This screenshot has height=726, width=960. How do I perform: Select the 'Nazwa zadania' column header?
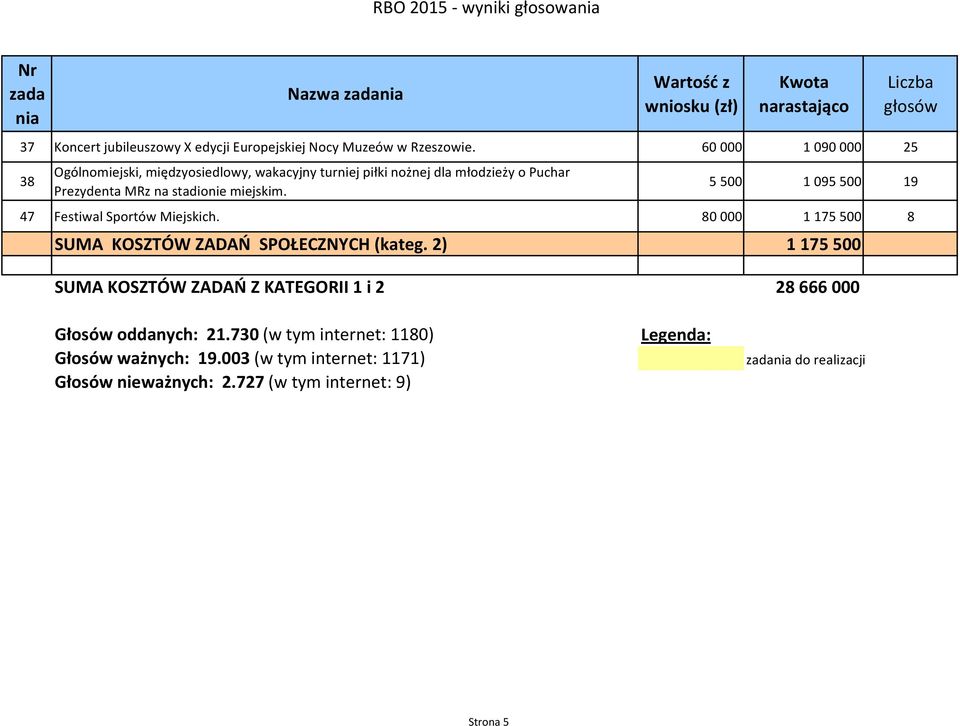345,94
